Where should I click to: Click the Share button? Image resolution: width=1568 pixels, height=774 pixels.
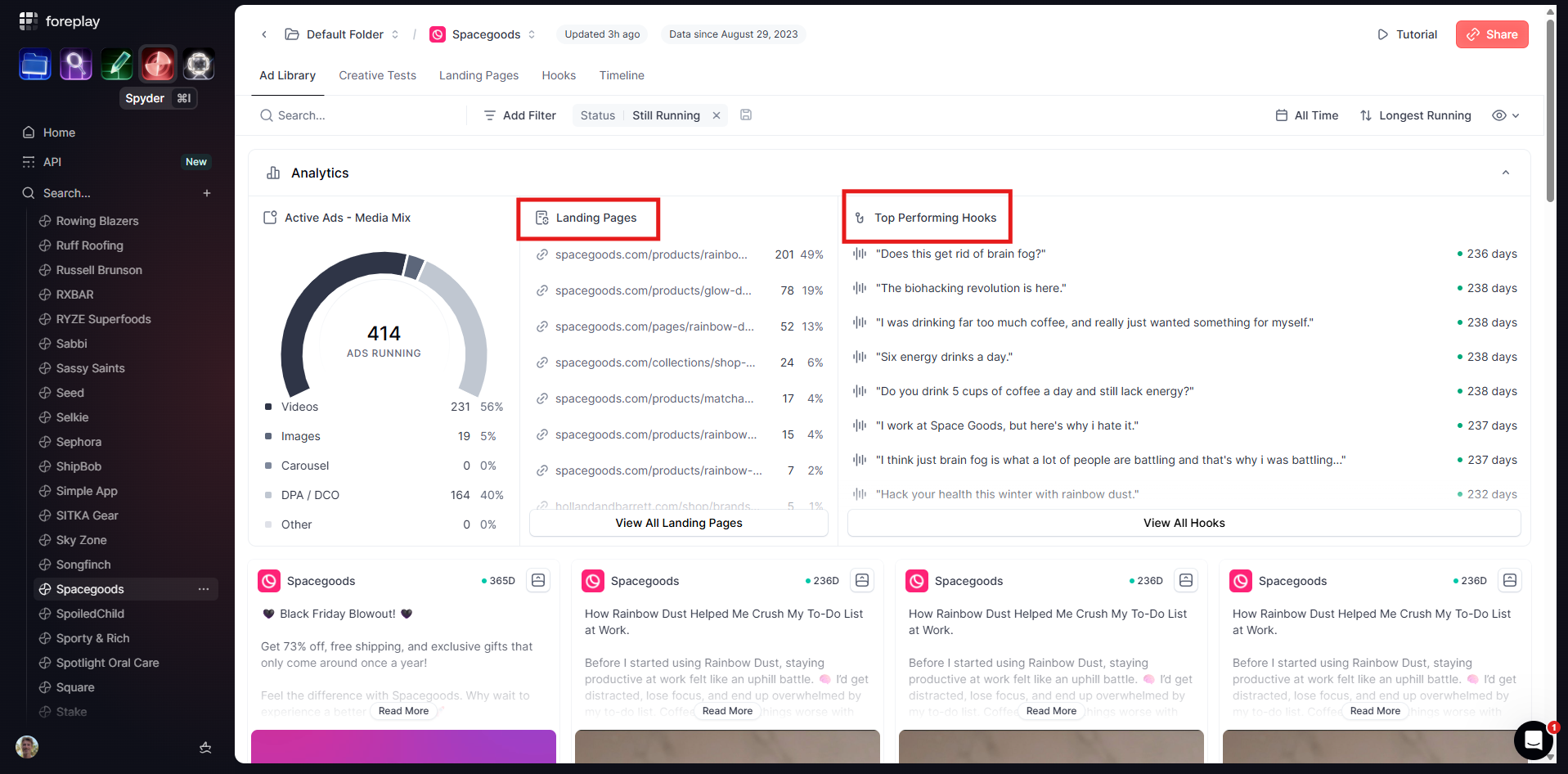tap(1492, 34)
